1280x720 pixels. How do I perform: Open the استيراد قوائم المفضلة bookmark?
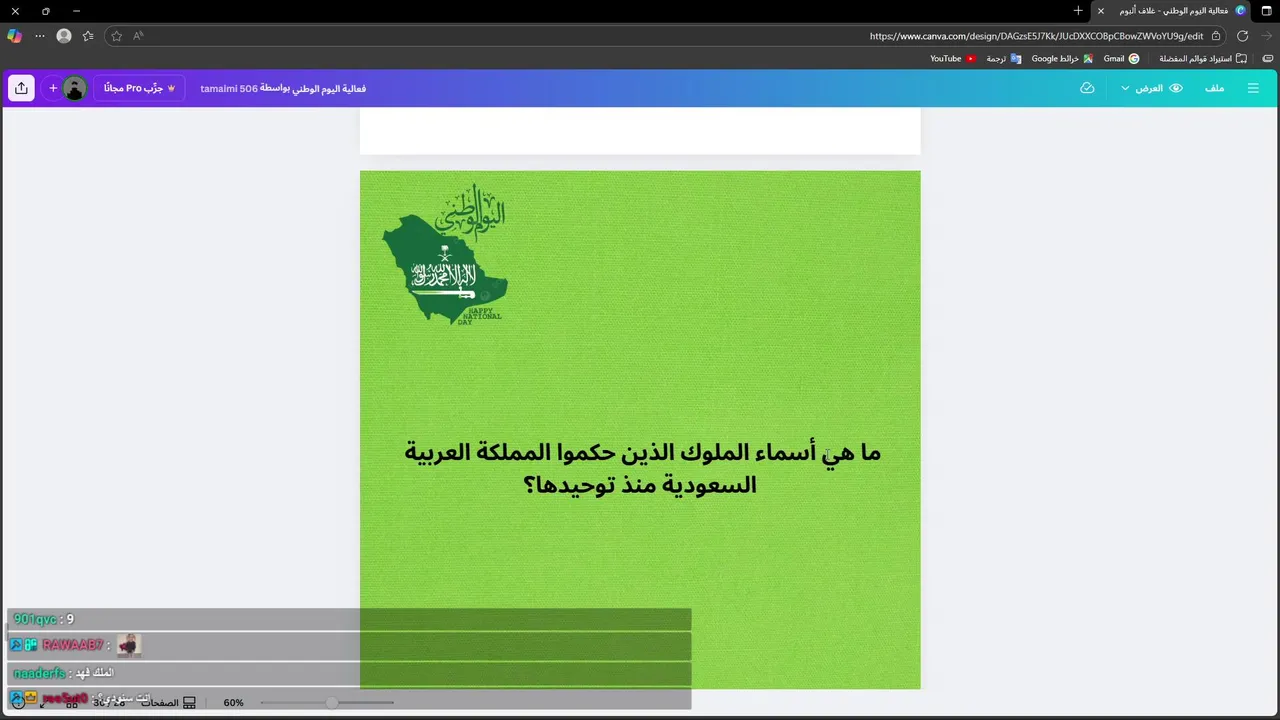point(1203,59)
